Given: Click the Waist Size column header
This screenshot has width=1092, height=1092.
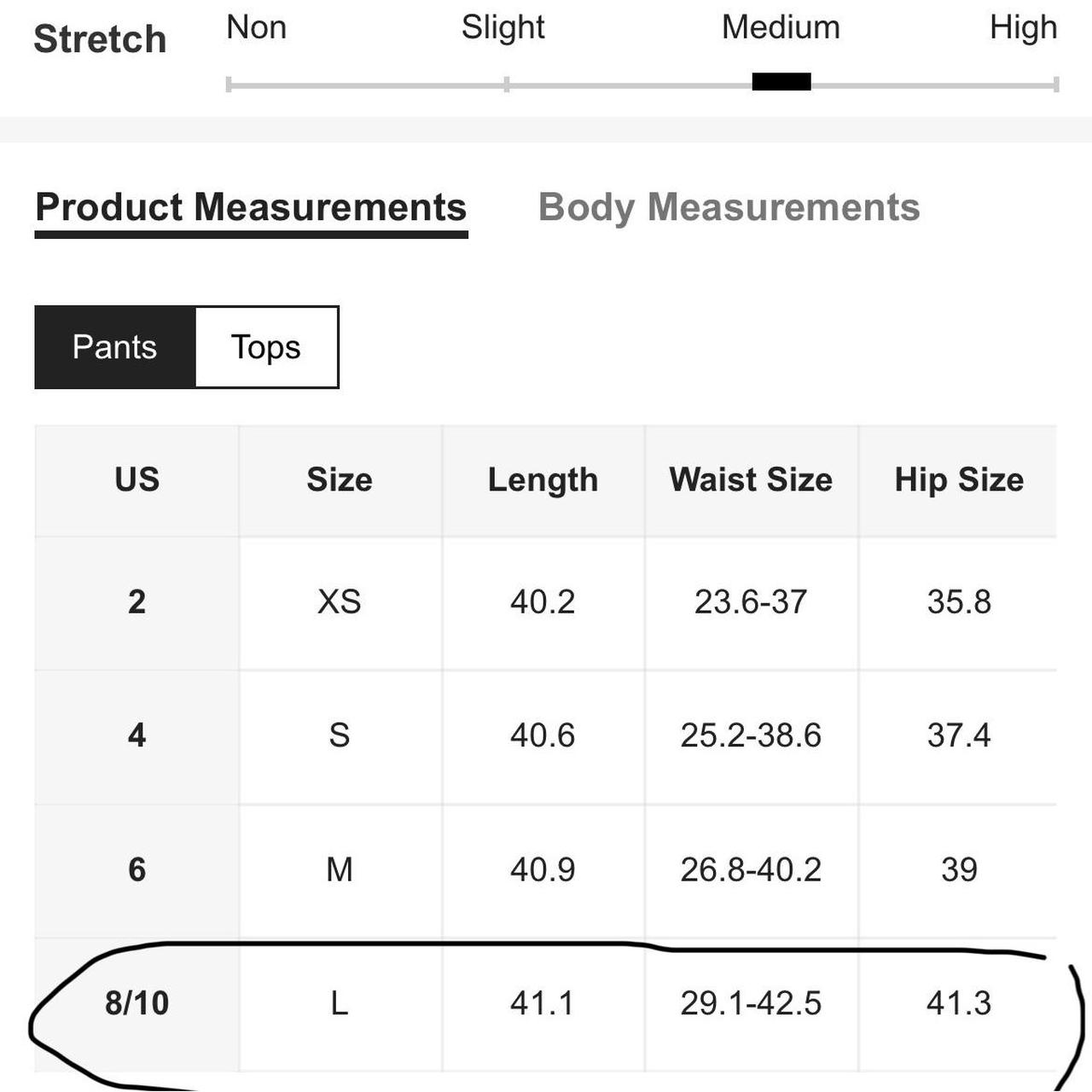Looking at the screenshot, I should pos(751,480).
